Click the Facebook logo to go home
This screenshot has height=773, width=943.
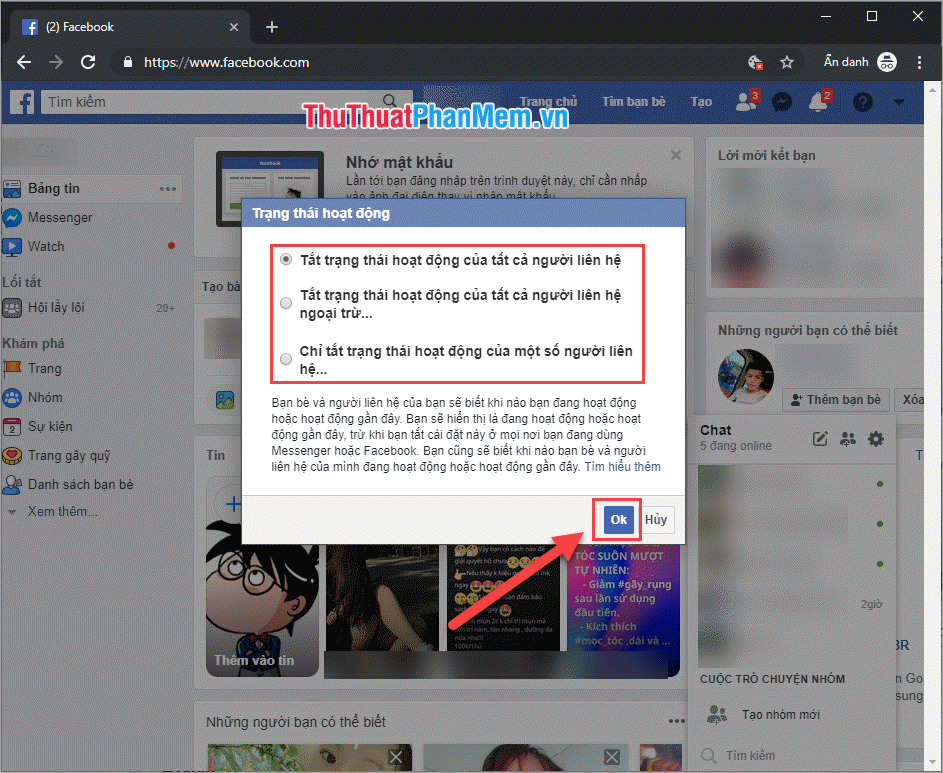click(21, 101)
